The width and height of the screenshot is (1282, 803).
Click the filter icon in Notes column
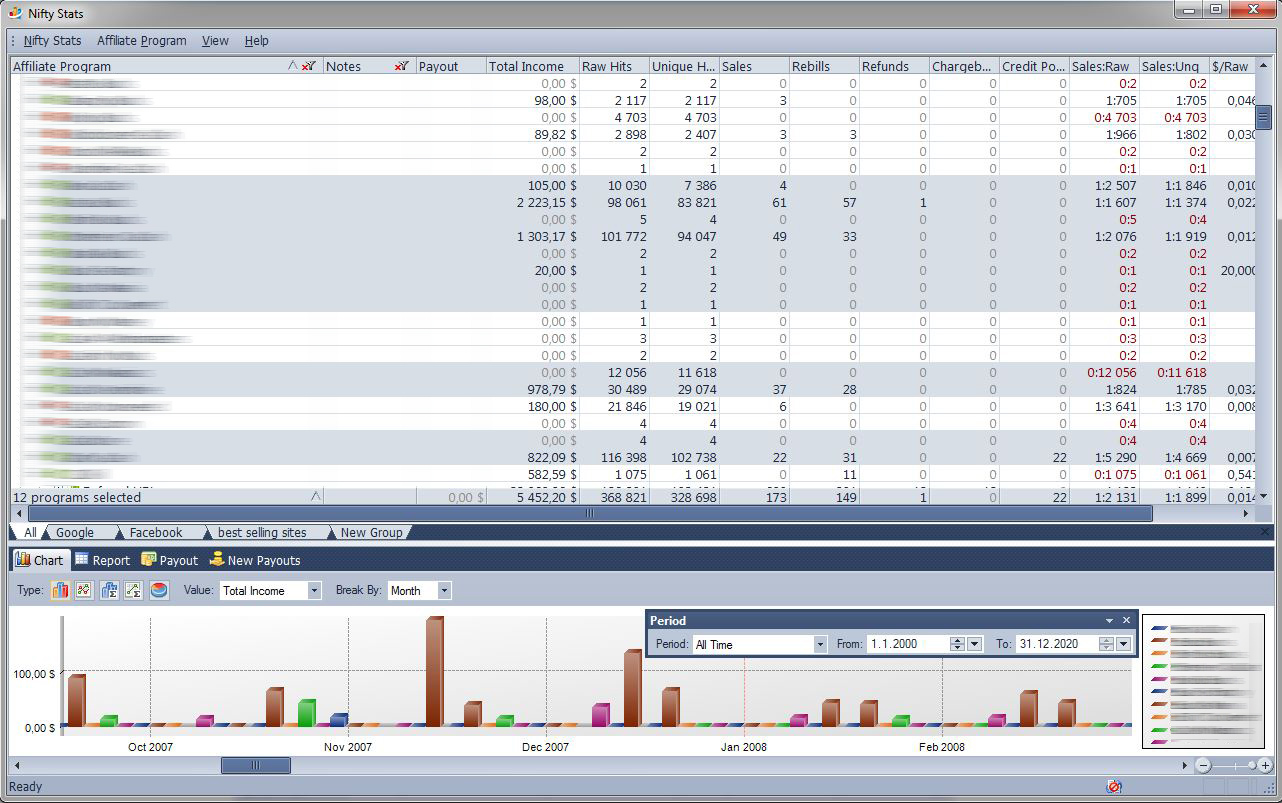click(402, 66)
